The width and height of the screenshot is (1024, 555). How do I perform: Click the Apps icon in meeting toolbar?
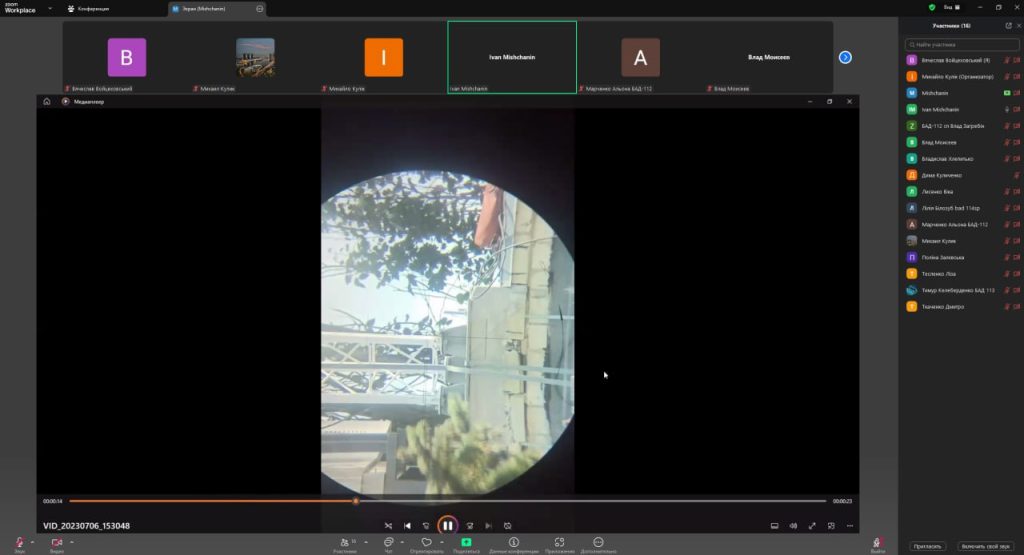pyautogui.click(x=560, y=542)
